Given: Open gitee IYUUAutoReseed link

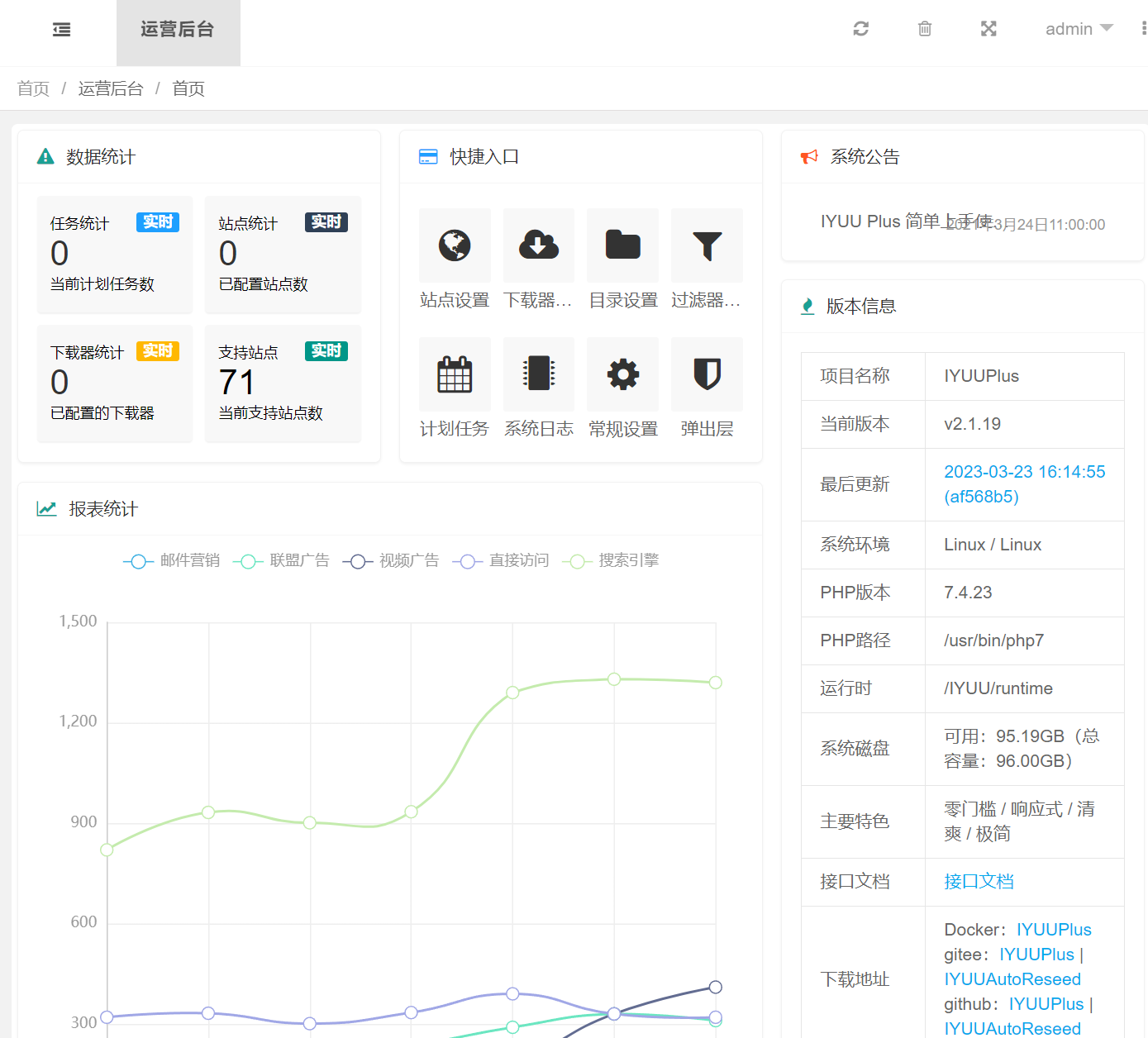Looking at the screenshot, I should tap(1012, 979).
